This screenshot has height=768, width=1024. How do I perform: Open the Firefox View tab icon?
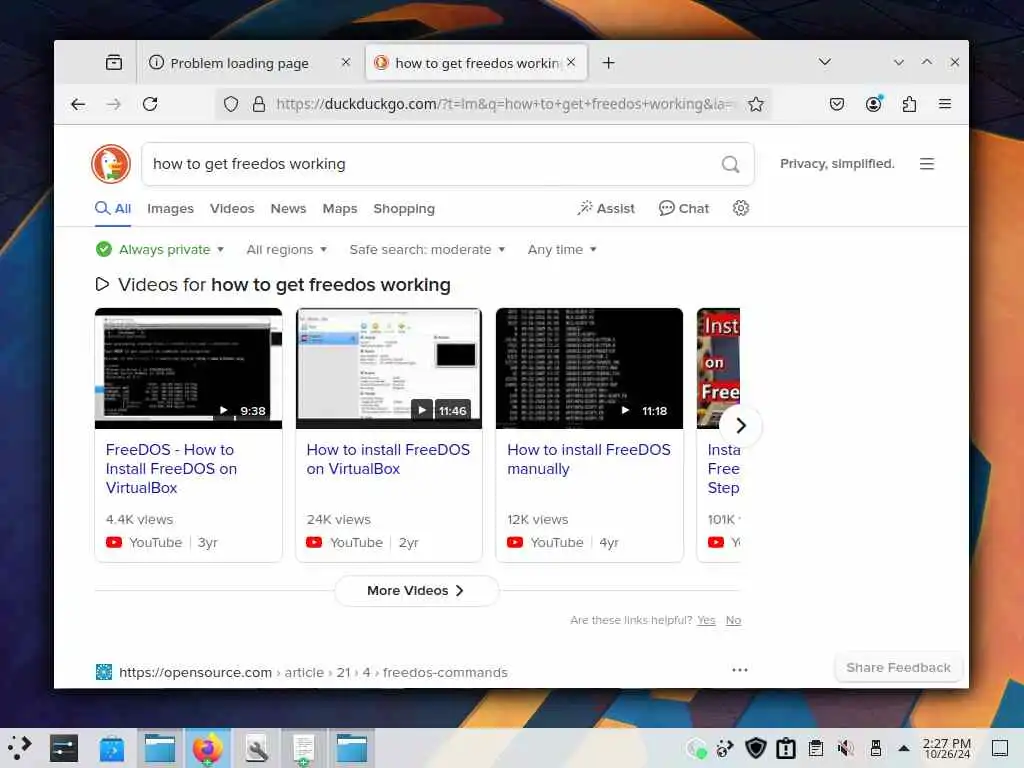coord(114,62)
